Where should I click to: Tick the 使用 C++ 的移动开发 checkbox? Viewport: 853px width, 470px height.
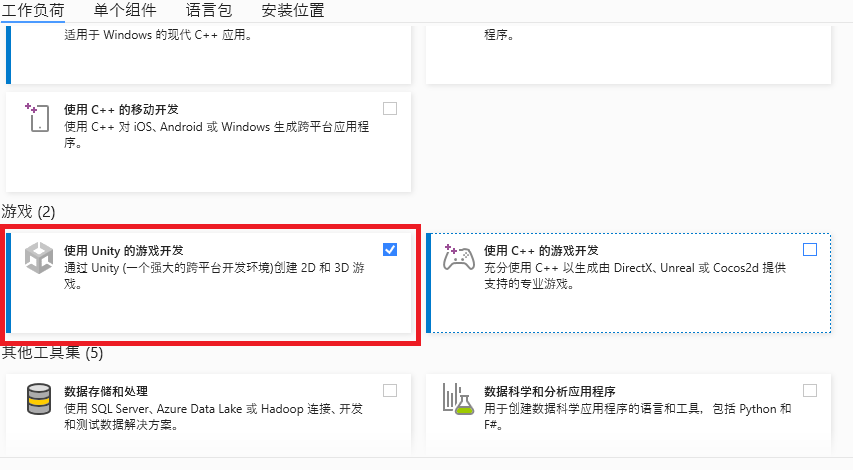(390, 108)
